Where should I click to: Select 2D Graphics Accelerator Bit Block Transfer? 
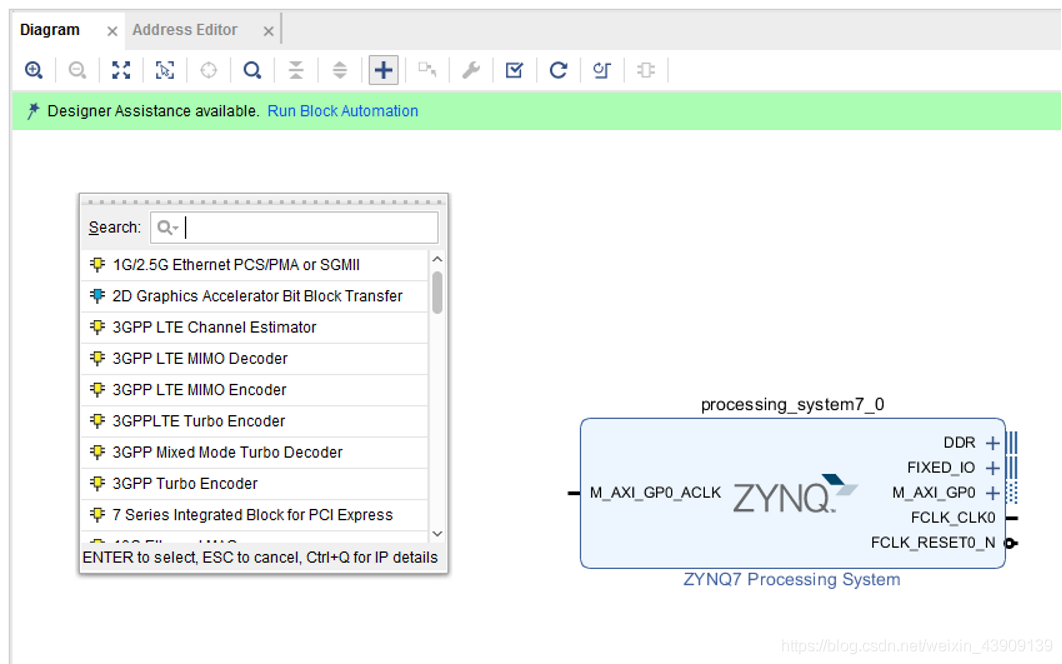tap(255, 296)
